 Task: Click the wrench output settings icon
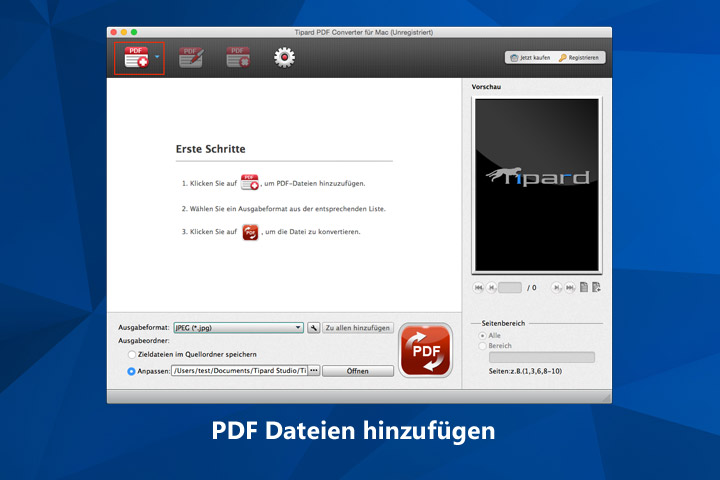tap(314, 328)
